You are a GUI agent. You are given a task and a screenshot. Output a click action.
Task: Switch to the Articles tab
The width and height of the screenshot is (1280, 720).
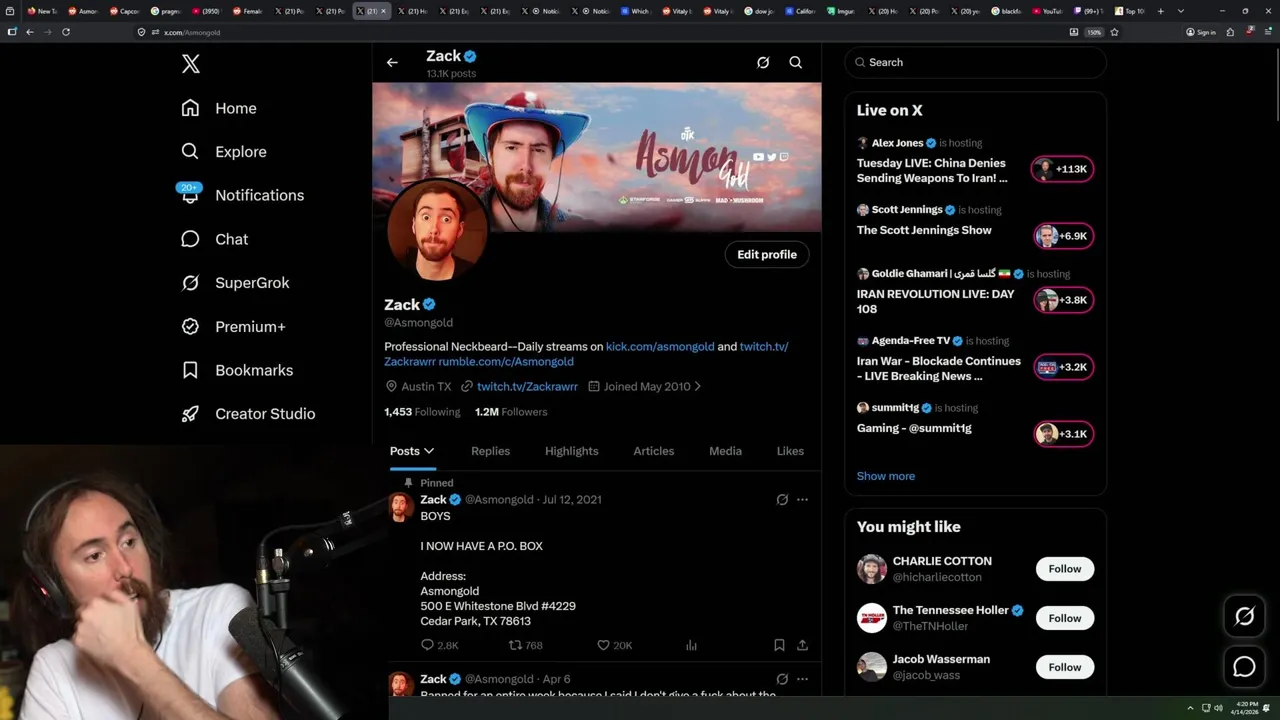(x=654, y=451)
